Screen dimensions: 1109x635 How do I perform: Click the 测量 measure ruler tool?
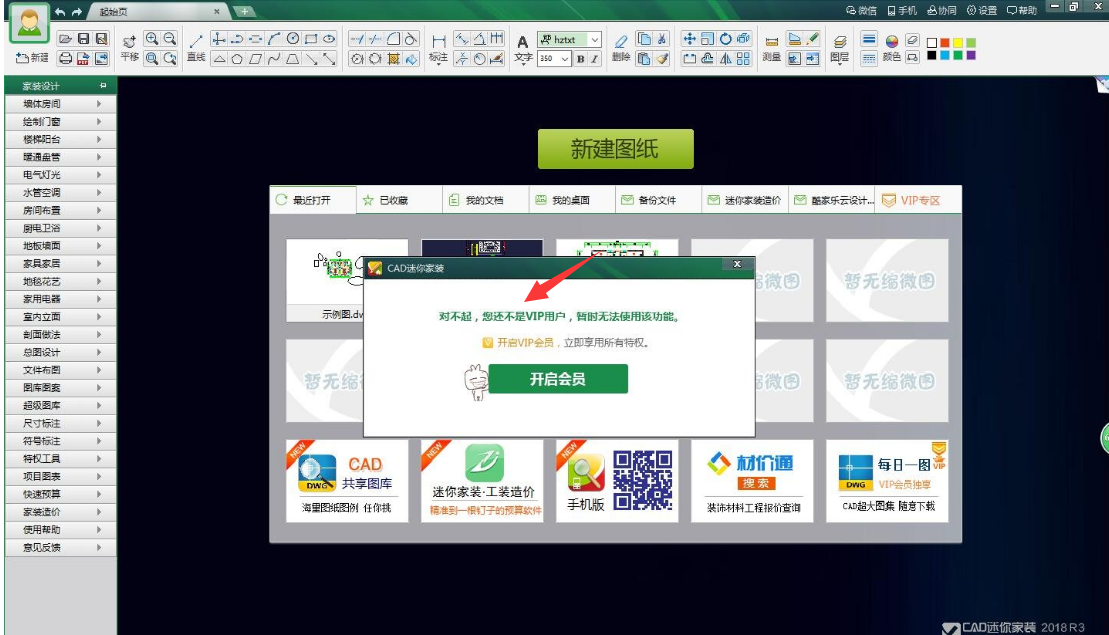[772, 48]
